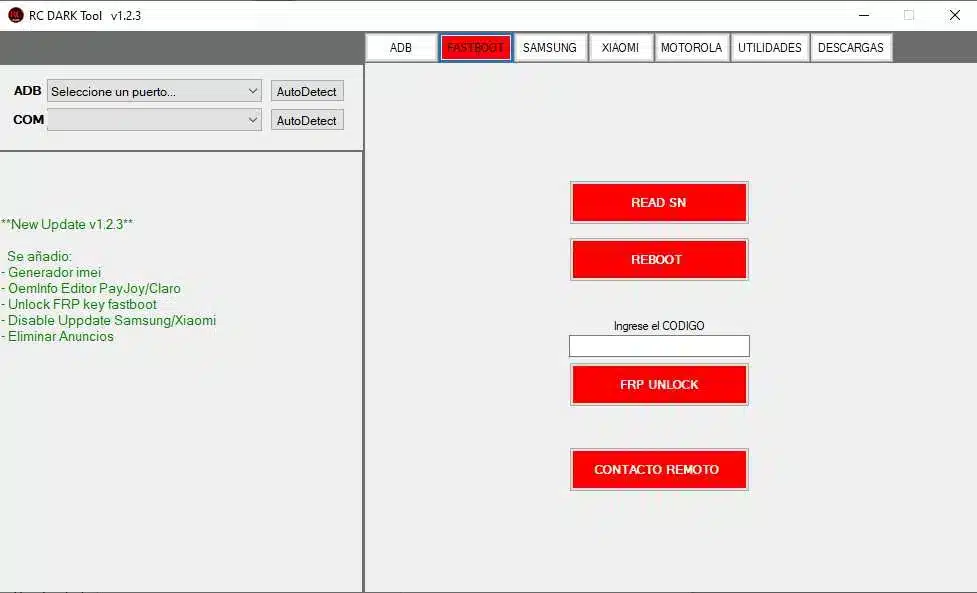This screenshot has height=593, width=977.
Task: Open the DESCARGAS tab
Action: click(850, 46)
